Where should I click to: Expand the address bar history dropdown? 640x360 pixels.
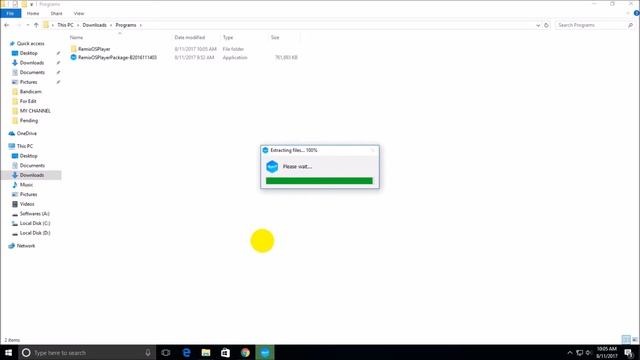(x=538, y=25)
